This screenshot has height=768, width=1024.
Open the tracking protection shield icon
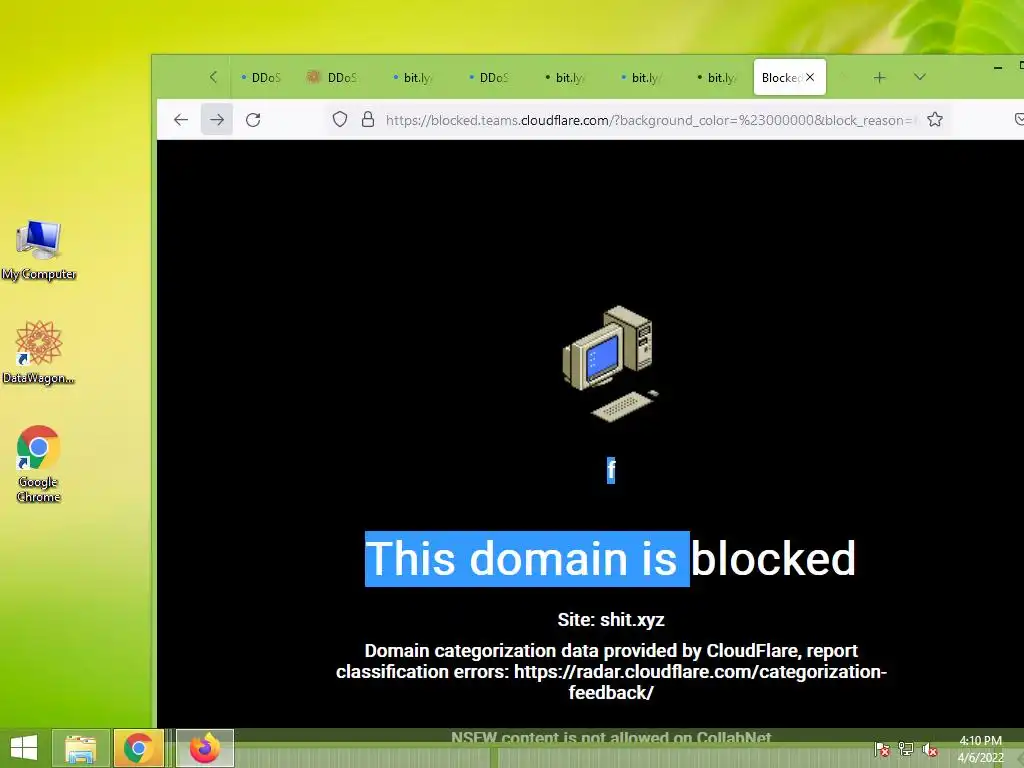click(340, 120)
